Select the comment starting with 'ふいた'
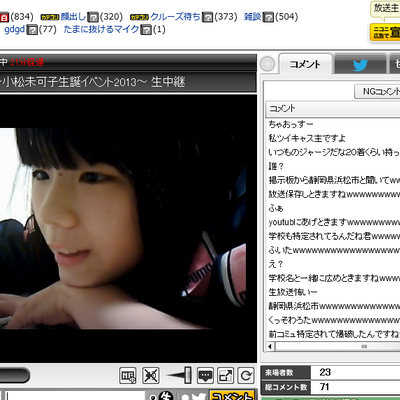The width and height of the screenshot is (400, 400). [334, 250]
